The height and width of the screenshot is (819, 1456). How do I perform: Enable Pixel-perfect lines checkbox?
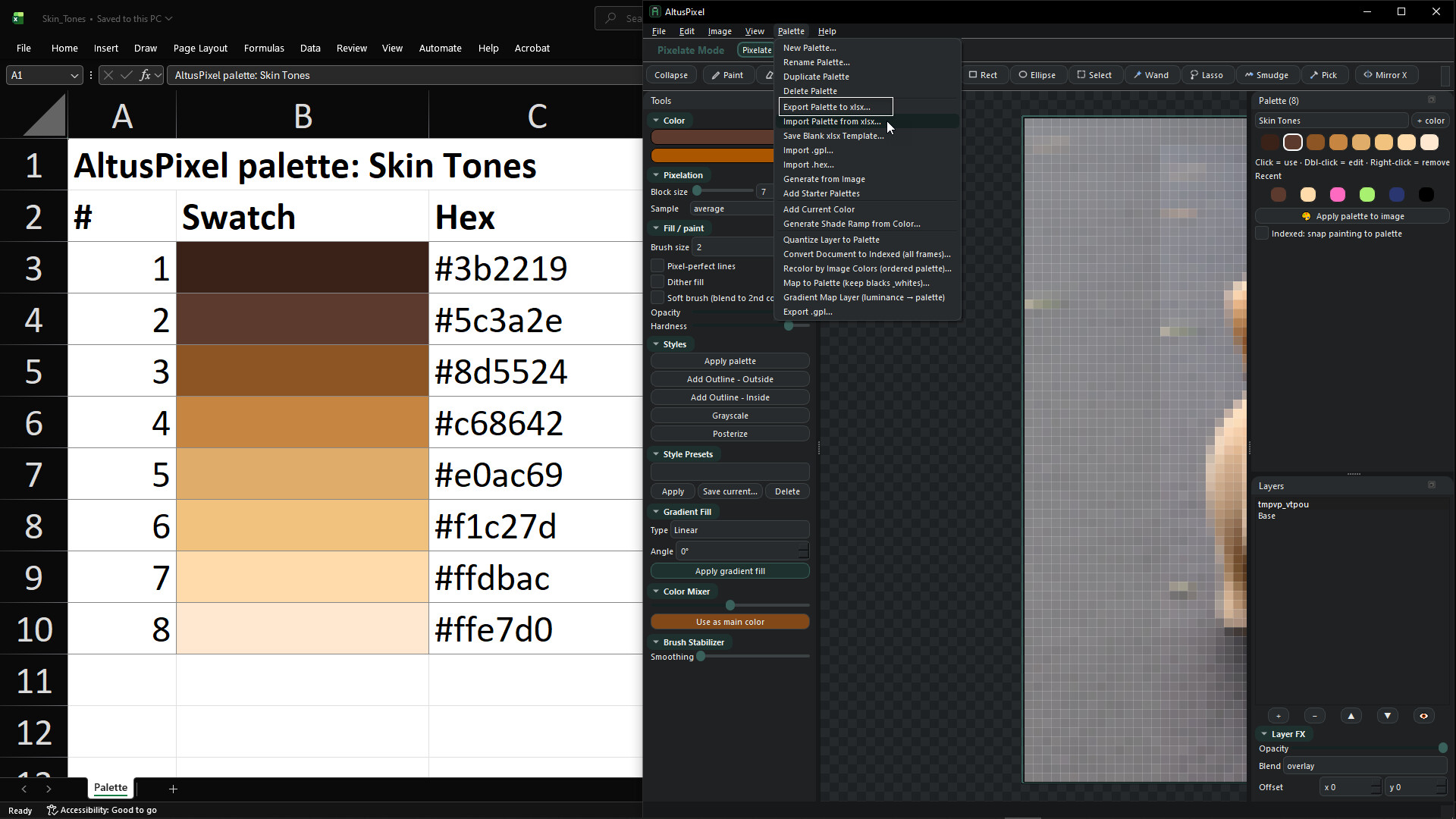pyautogui.click(x=657, y=266)
